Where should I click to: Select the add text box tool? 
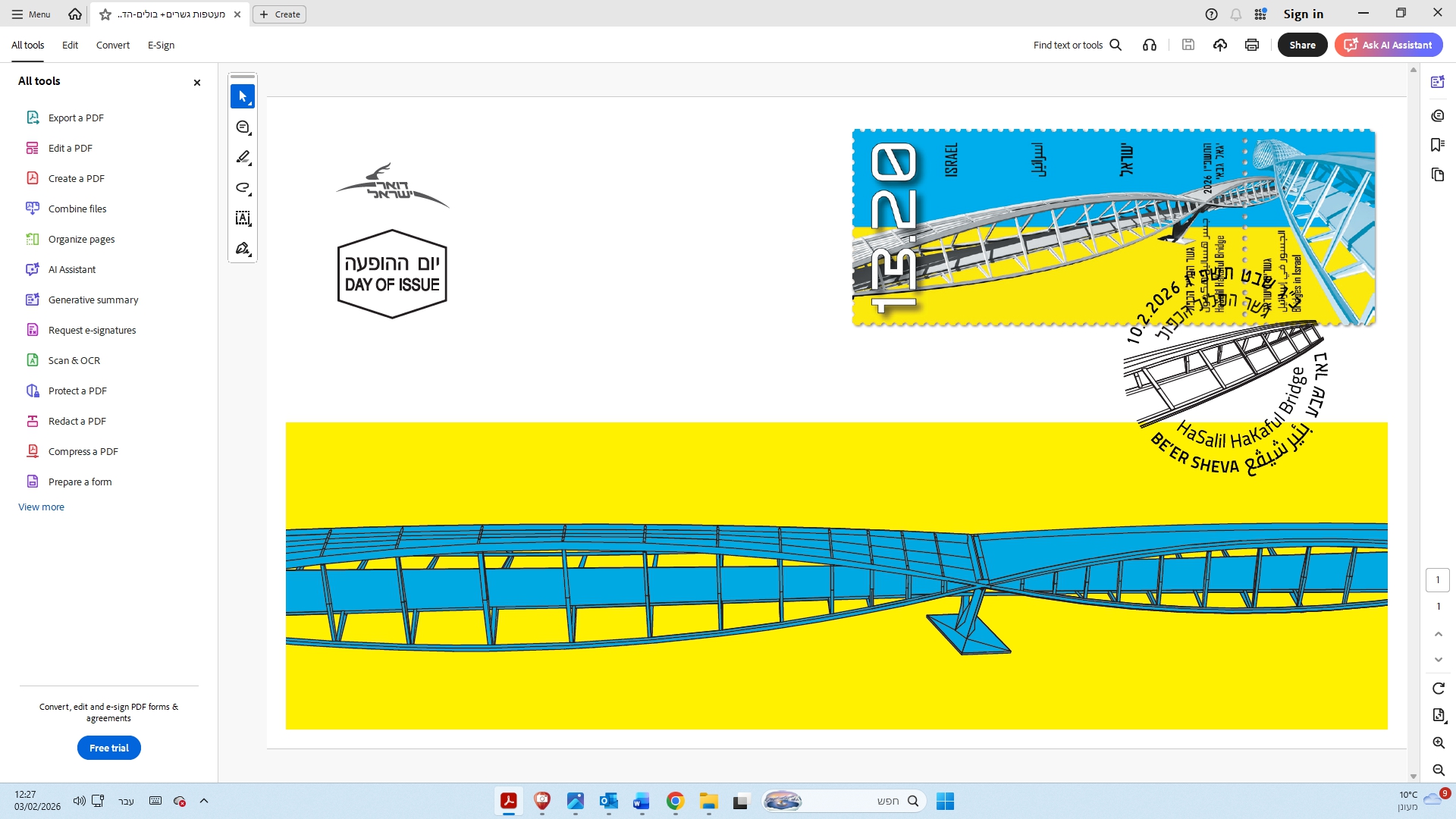click(x=243, y=218)
